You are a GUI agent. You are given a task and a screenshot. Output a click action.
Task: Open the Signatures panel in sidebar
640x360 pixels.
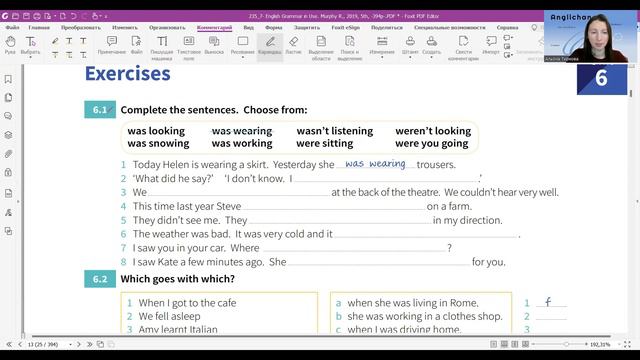[x=8, y=212]
